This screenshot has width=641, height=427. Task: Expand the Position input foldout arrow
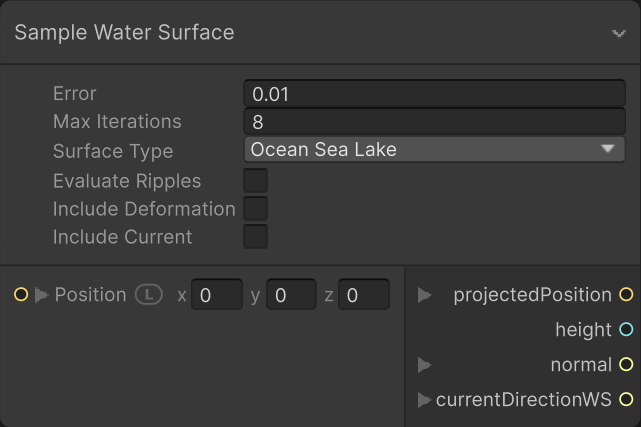41,295
